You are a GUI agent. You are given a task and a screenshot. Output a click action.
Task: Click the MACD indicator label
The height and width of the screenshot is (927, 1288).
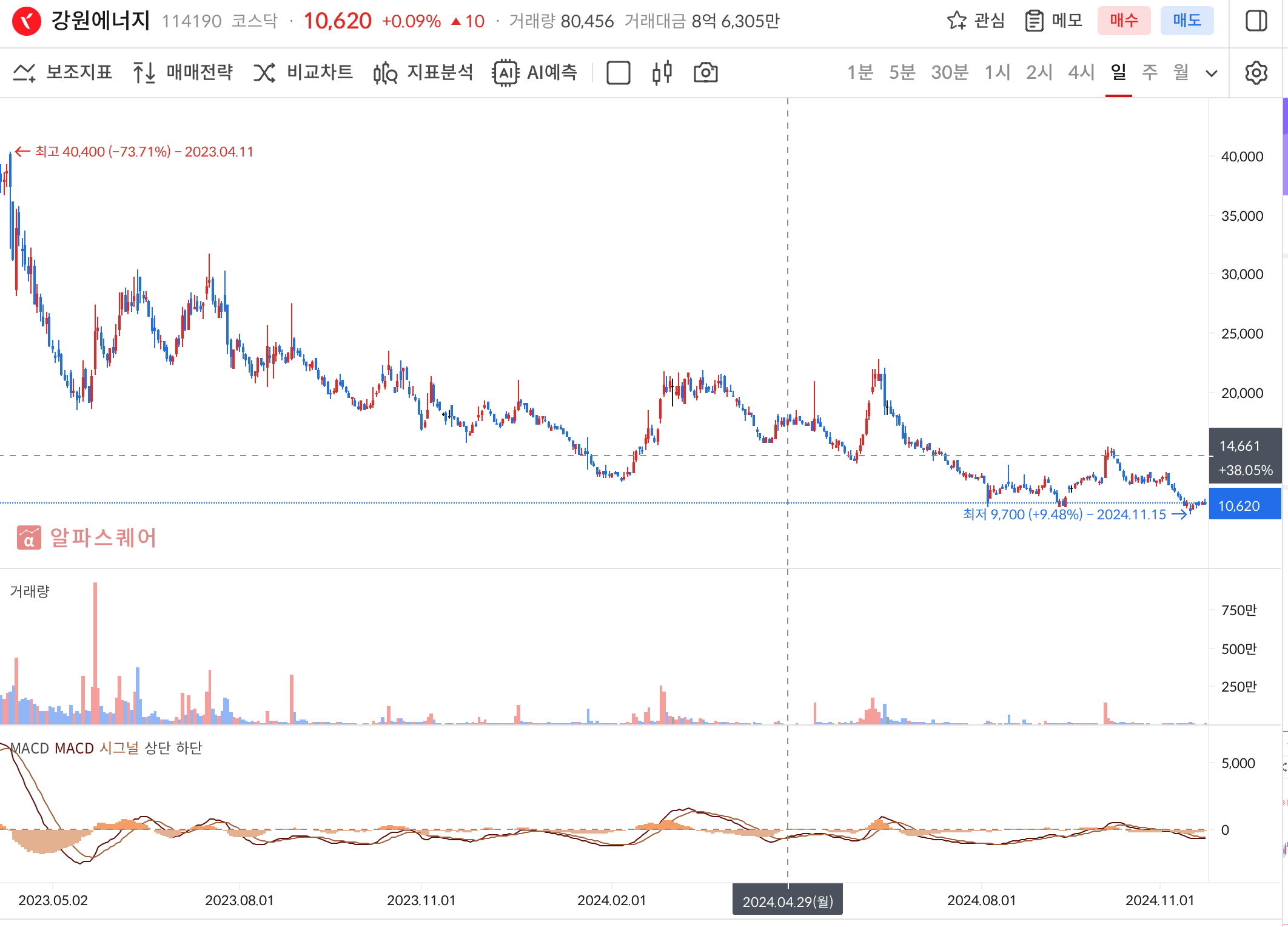pyautogui.click(x=30, y=748)
